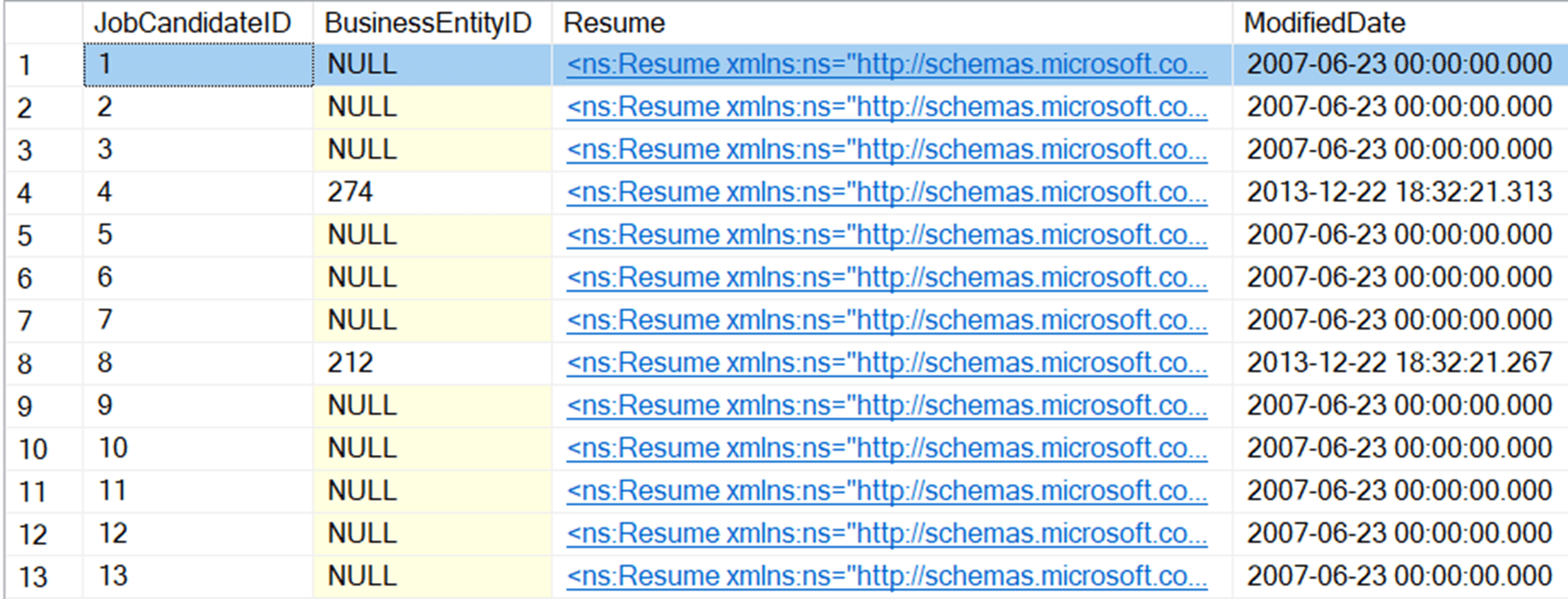Open the Resume XML link in row 13

886,577
